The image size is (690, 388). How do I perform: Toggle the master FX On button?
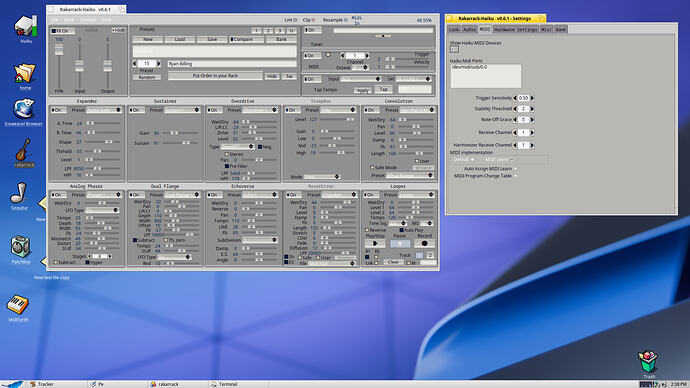pyautogui.click(x=62, y=31)
